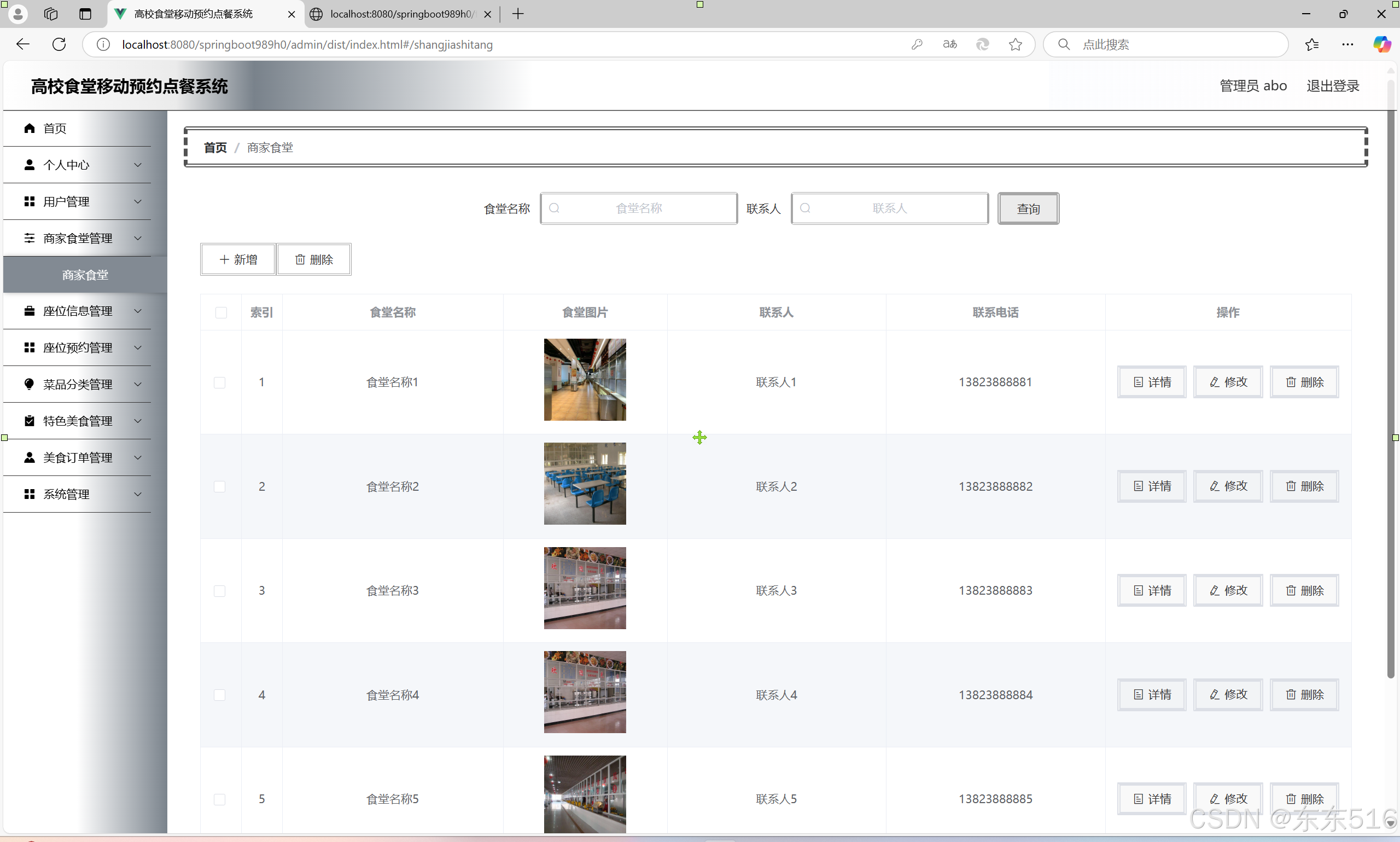This screenshot has width=1400, height=842.
Task: Click 退出登录 to log out
Action: [1333, 86]
